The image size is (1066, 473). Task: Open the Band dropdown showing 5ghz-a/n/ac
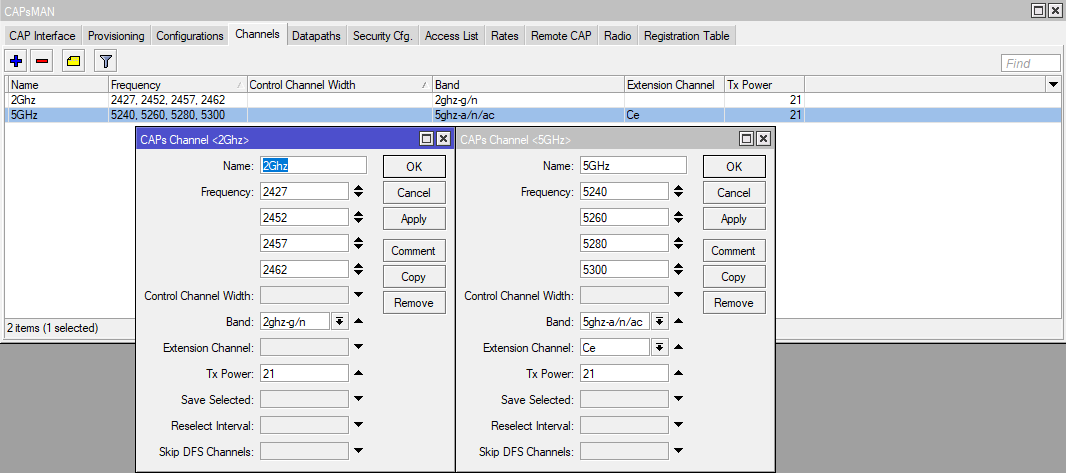[659, 321]
